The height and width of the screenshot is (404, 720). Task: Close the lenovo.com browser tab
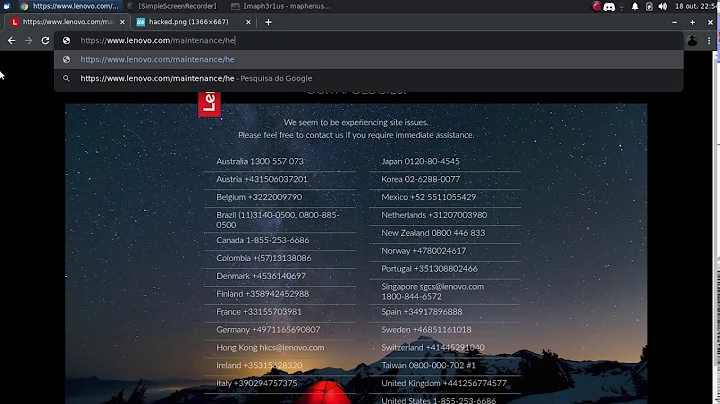pos(122,22)
